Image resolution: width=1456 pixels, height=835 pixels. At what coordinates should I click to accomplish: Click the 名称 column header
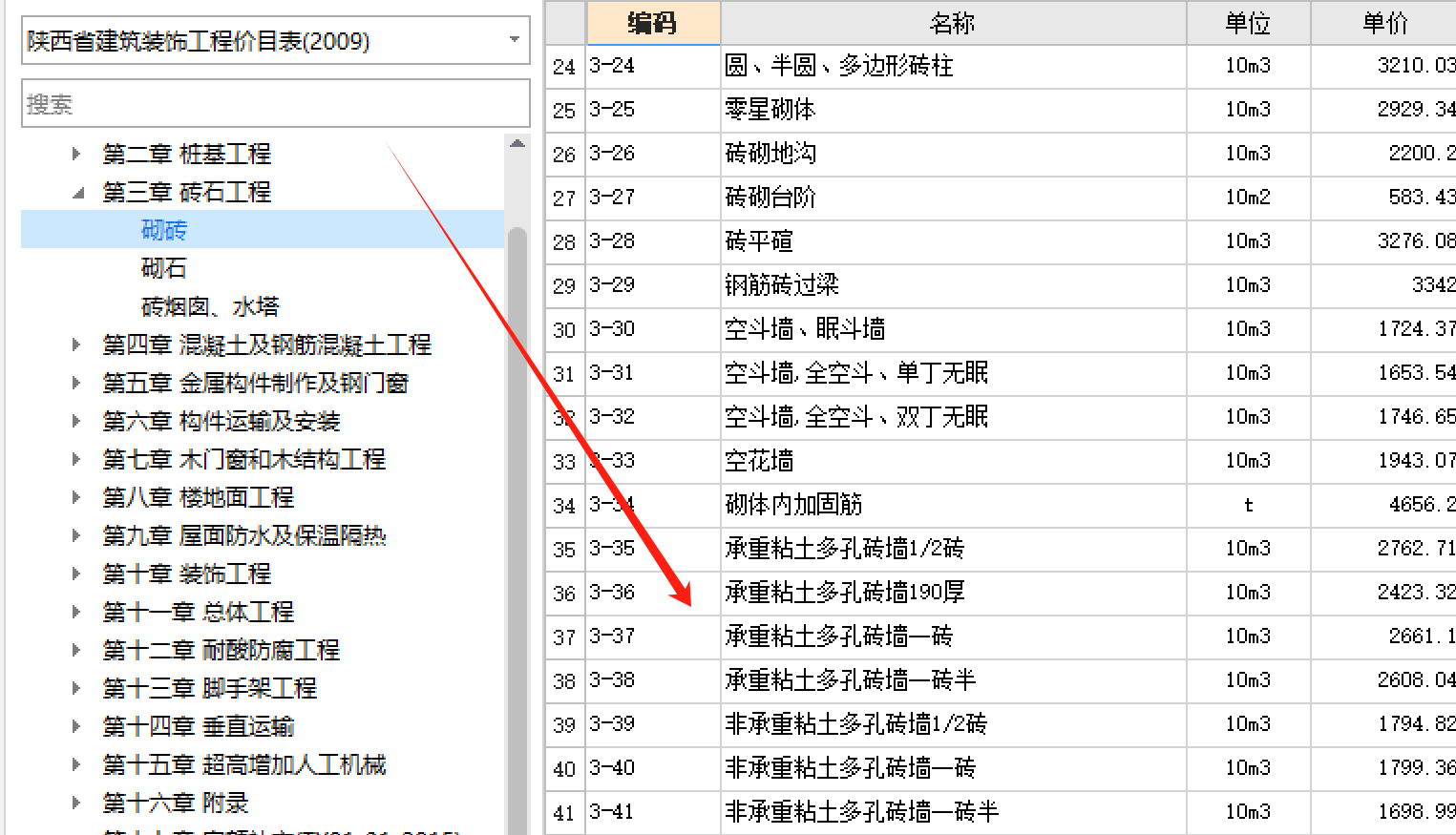[x=953, y=23]
